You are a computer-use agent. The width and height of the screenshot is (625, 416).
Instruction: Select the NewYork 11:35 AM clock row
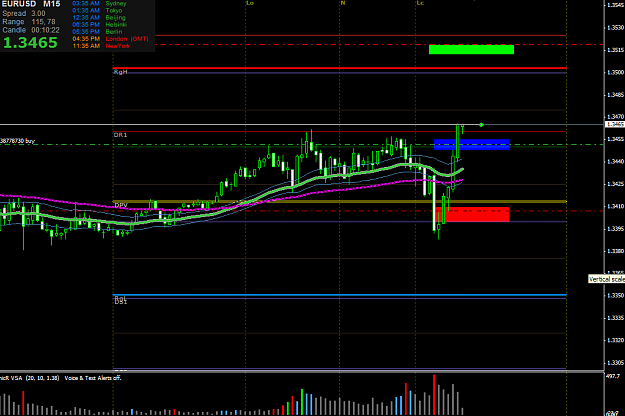tap(101, 46)
